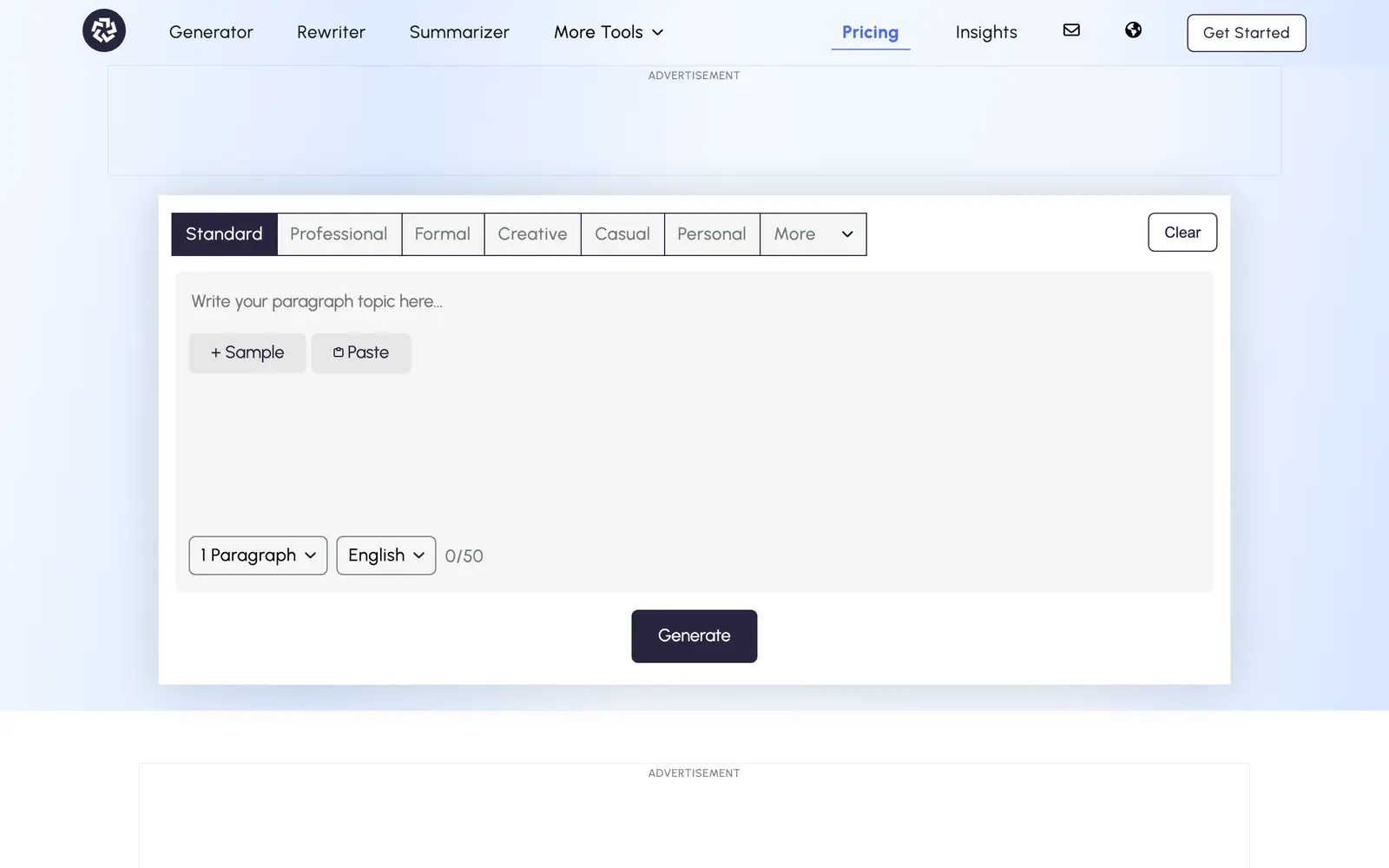The width and height of the screenshot is (1389, 868).
Task: Insert a sample with + Sample
Action: click(x=247, y=352)
